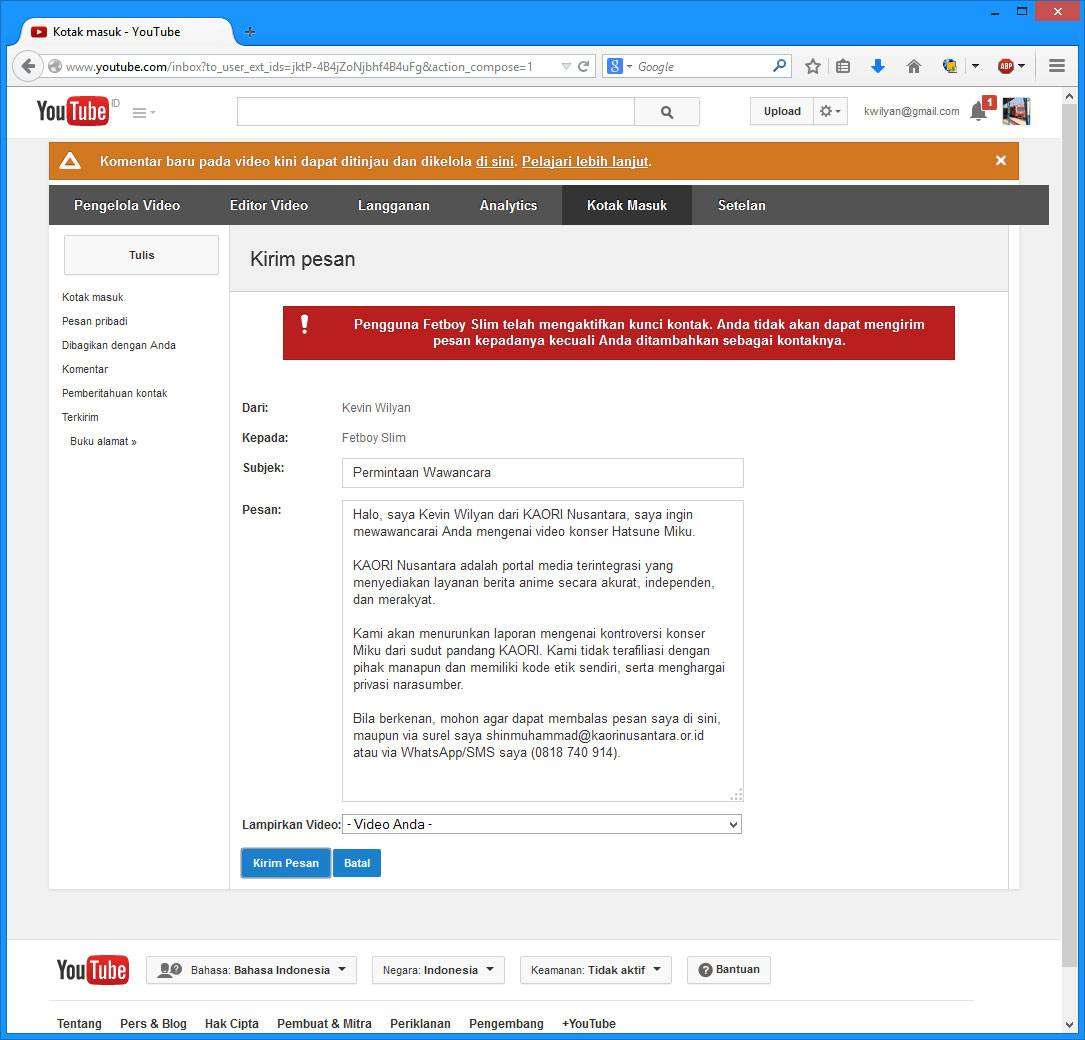Open the Negara Indonesia dropdown
The height and width of the screenshot is (1040, 1085).
click(x=438, y=970)
